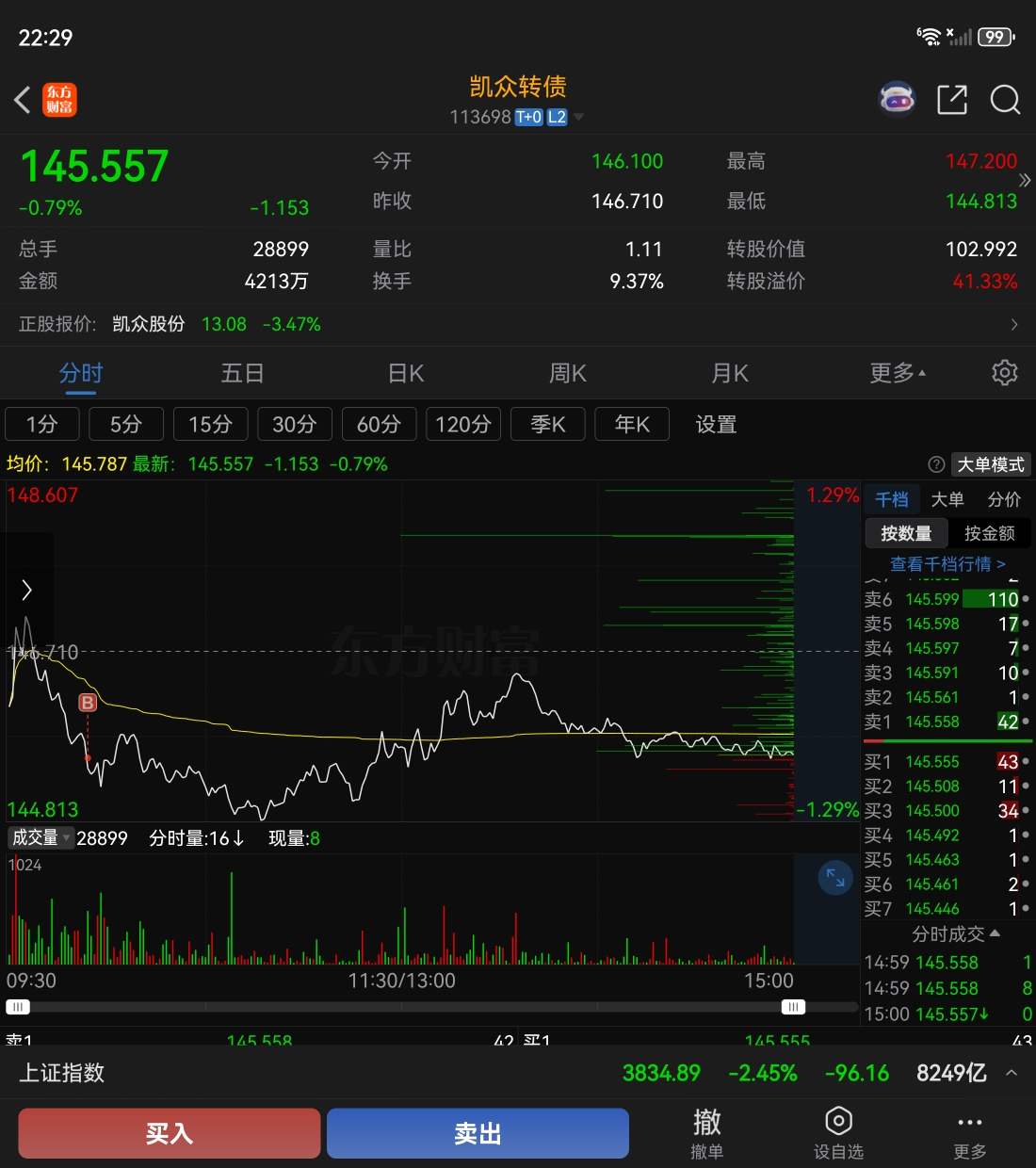Toggle 大单模式 on
This screenshot has width=1036, height=1168.
[x=991, y=464]
